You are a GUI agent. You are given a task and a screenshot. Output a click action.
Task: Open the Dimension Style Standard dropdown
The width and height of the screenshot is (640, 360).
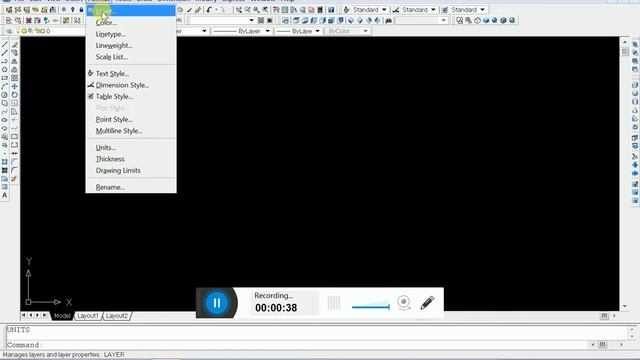coord(433,9)
